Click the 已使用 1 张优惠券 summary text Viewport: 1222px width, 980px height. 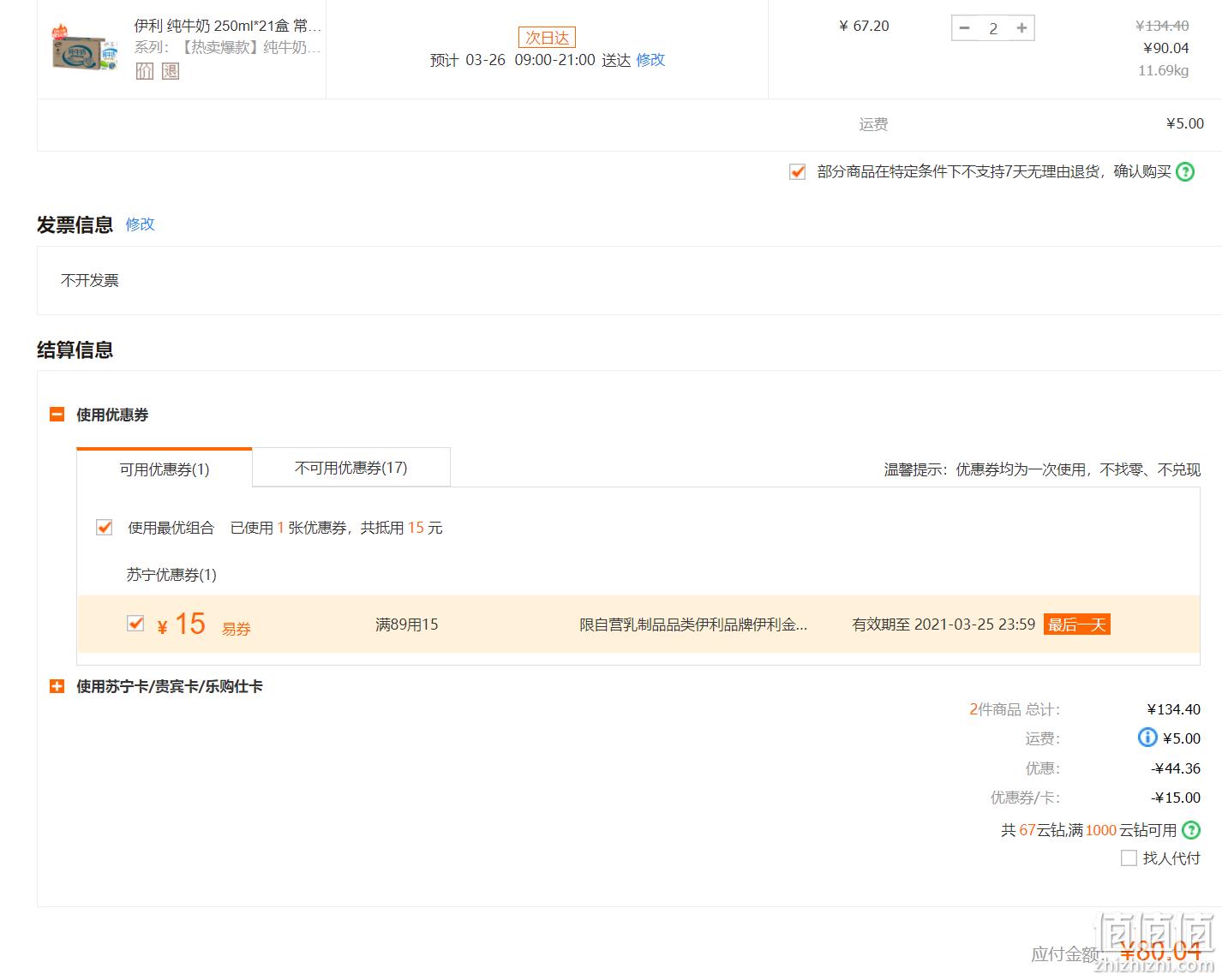coord(336,528)
